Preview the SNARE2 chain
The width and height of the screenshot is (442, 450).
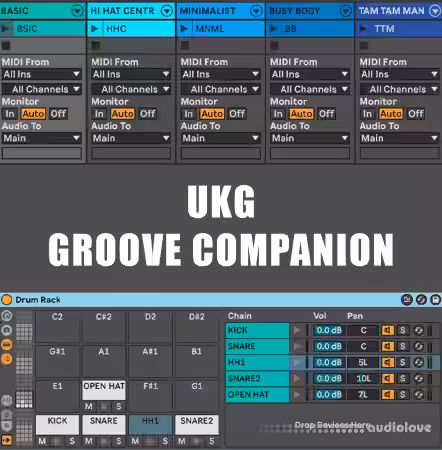(297, 378)
